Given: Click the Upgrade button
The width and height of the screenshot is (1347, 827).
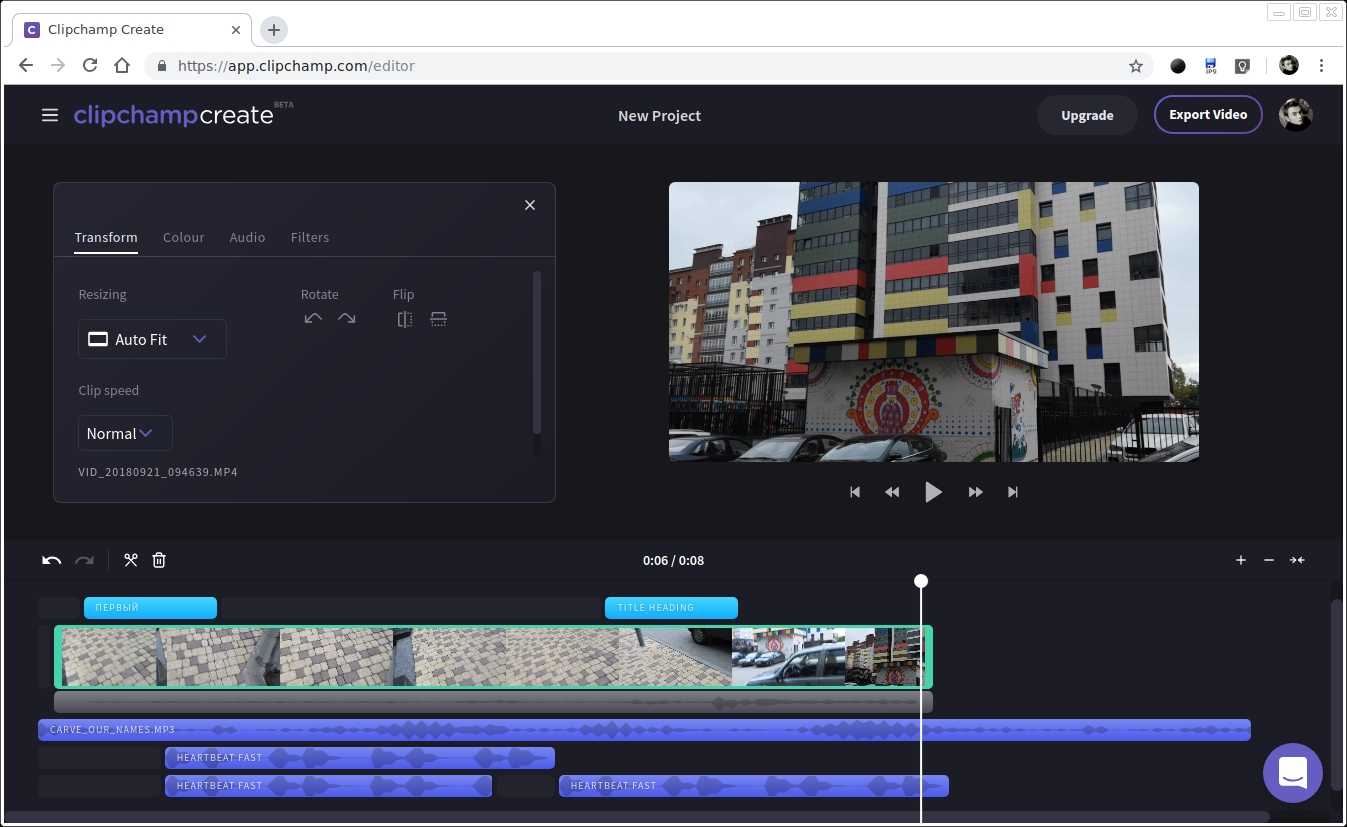Looking at the screenshot, I should coord(1087,115).
